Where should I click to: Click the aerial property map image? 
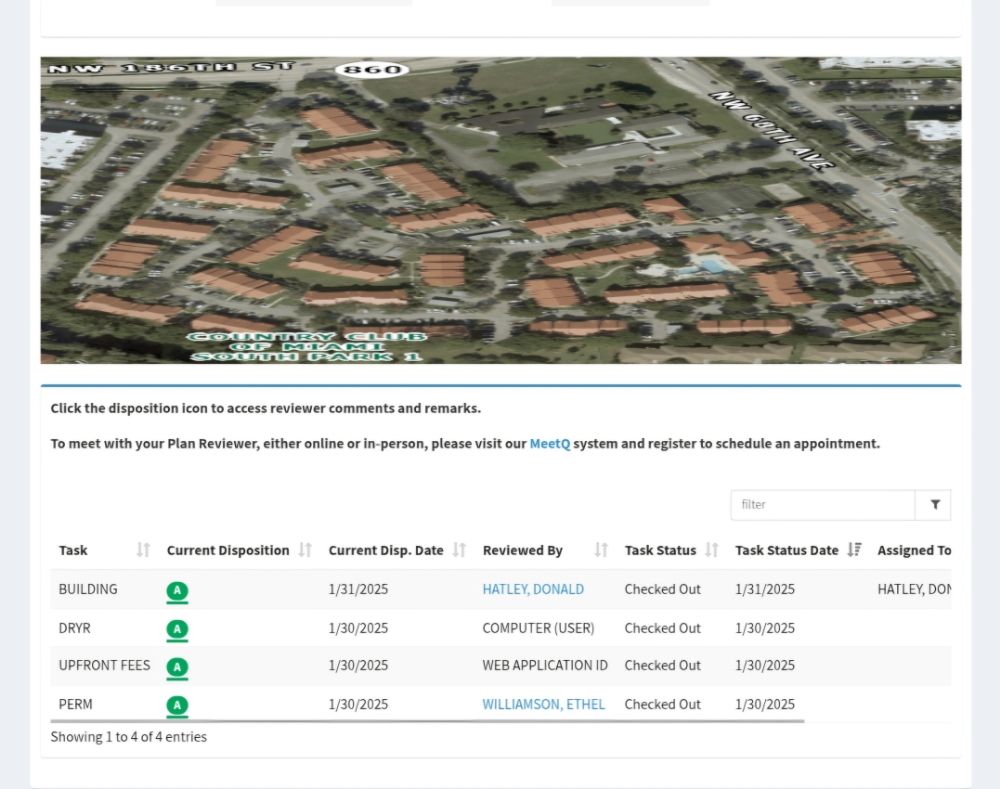click(500, 210)
